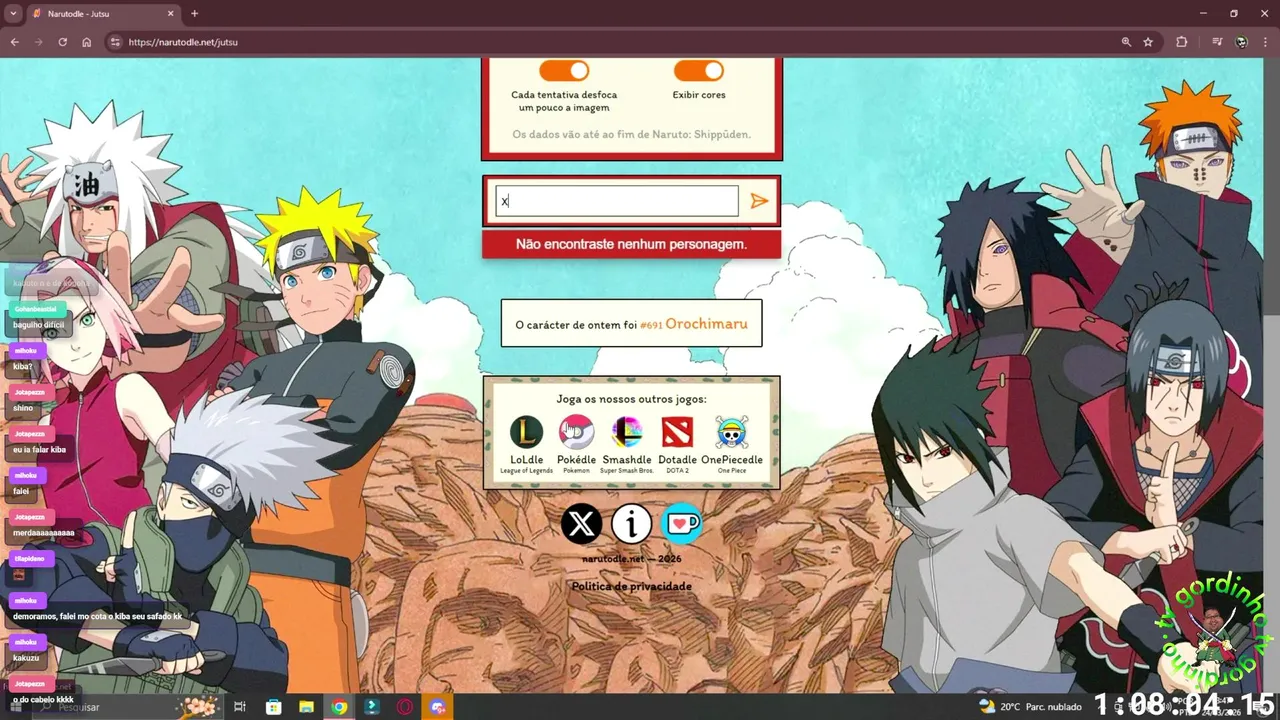View site information in address bar
Screen dimensions: 1280x720
pos(115,42)
